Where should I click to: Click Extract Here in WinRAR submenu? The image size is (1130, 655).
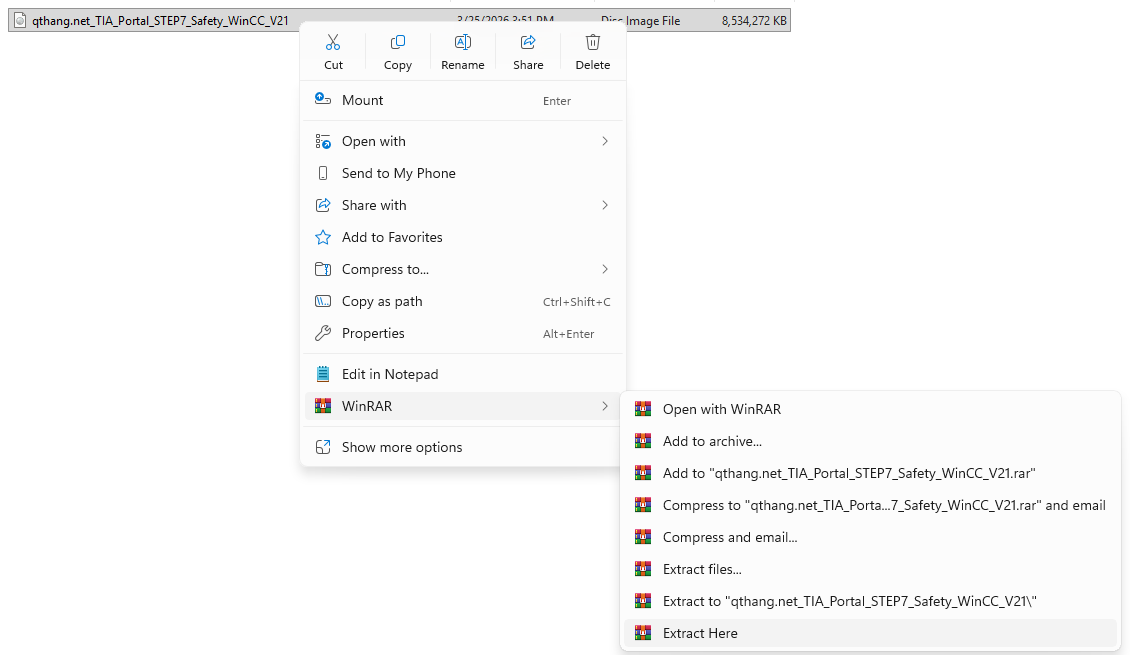(x=700, y=633)
